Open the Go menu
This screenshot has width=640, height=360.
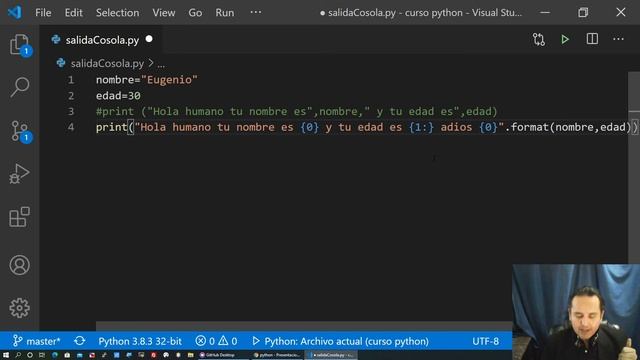tap(195, 13)
